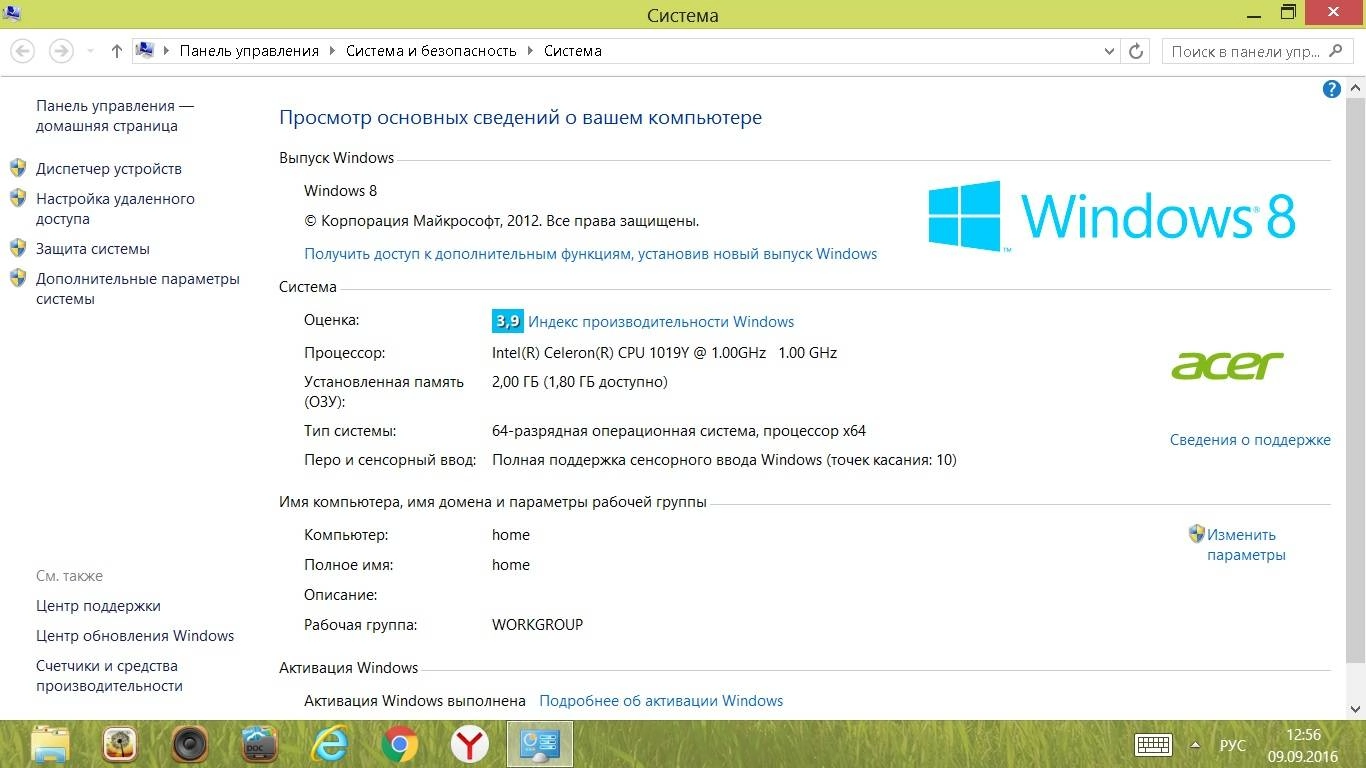Open address bar history dropdown
Viewport: 1366px width, 768px height.
pyautogui.click(x=1108, y=51)
